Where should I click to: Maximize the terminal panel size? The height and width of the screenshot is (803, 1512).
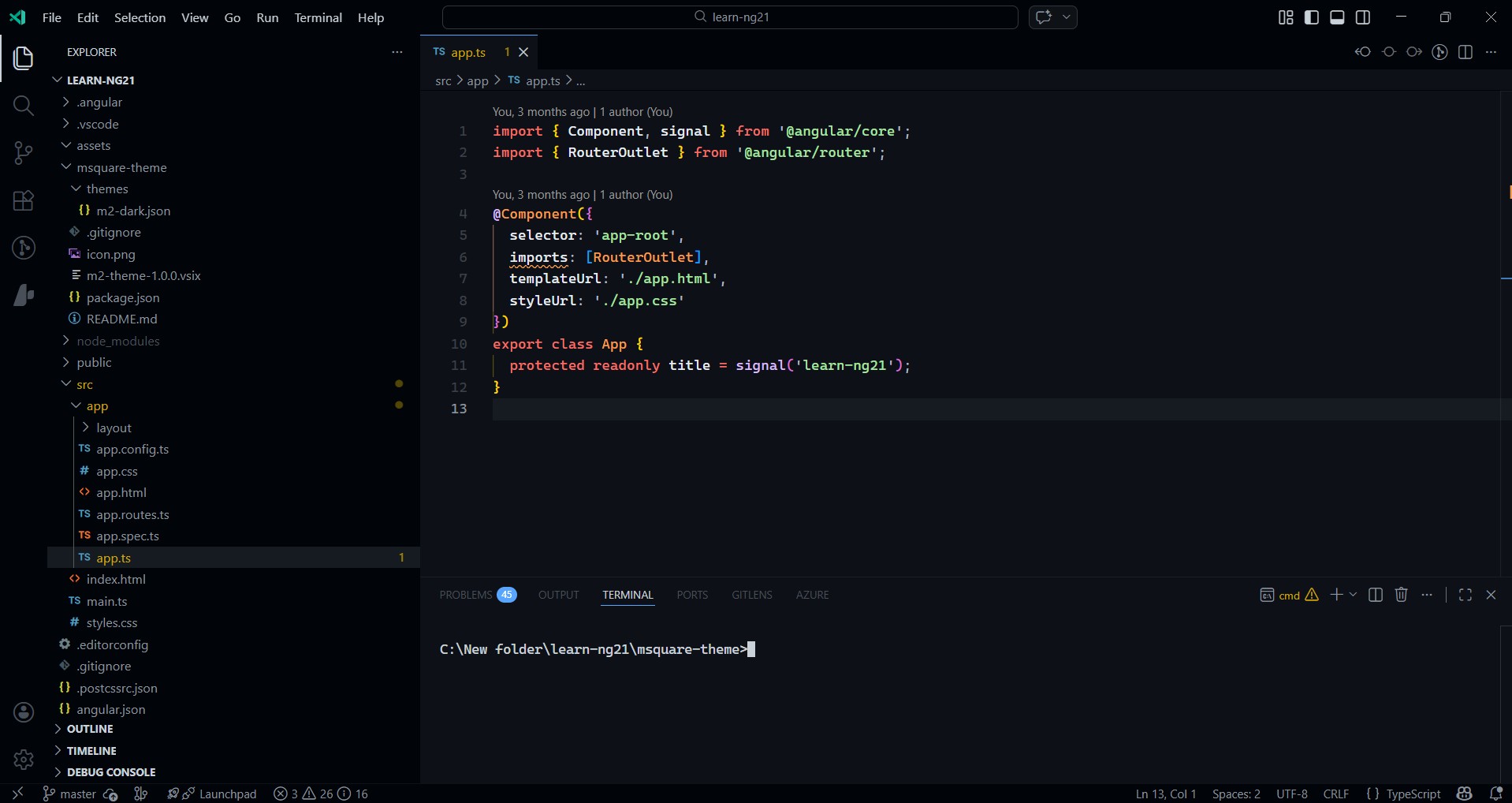[1465, 596]
